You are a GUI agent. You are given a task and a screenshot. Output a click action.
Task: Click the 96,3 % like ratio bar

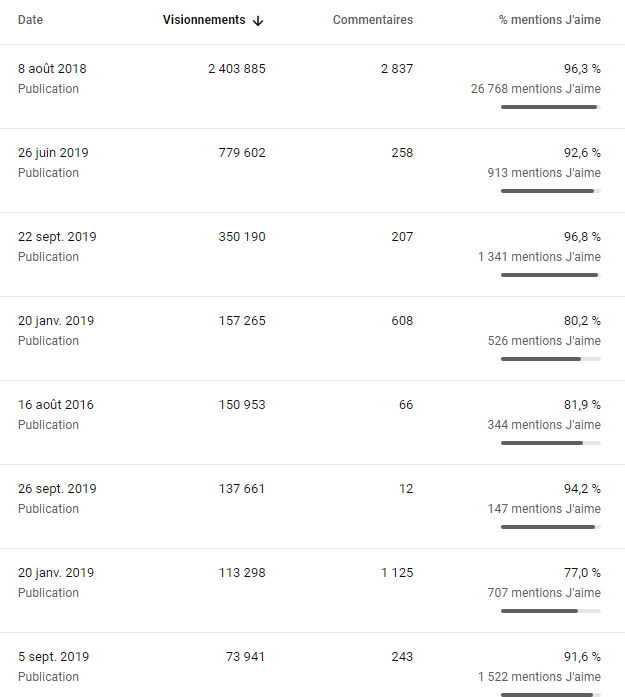coord(551,107)
